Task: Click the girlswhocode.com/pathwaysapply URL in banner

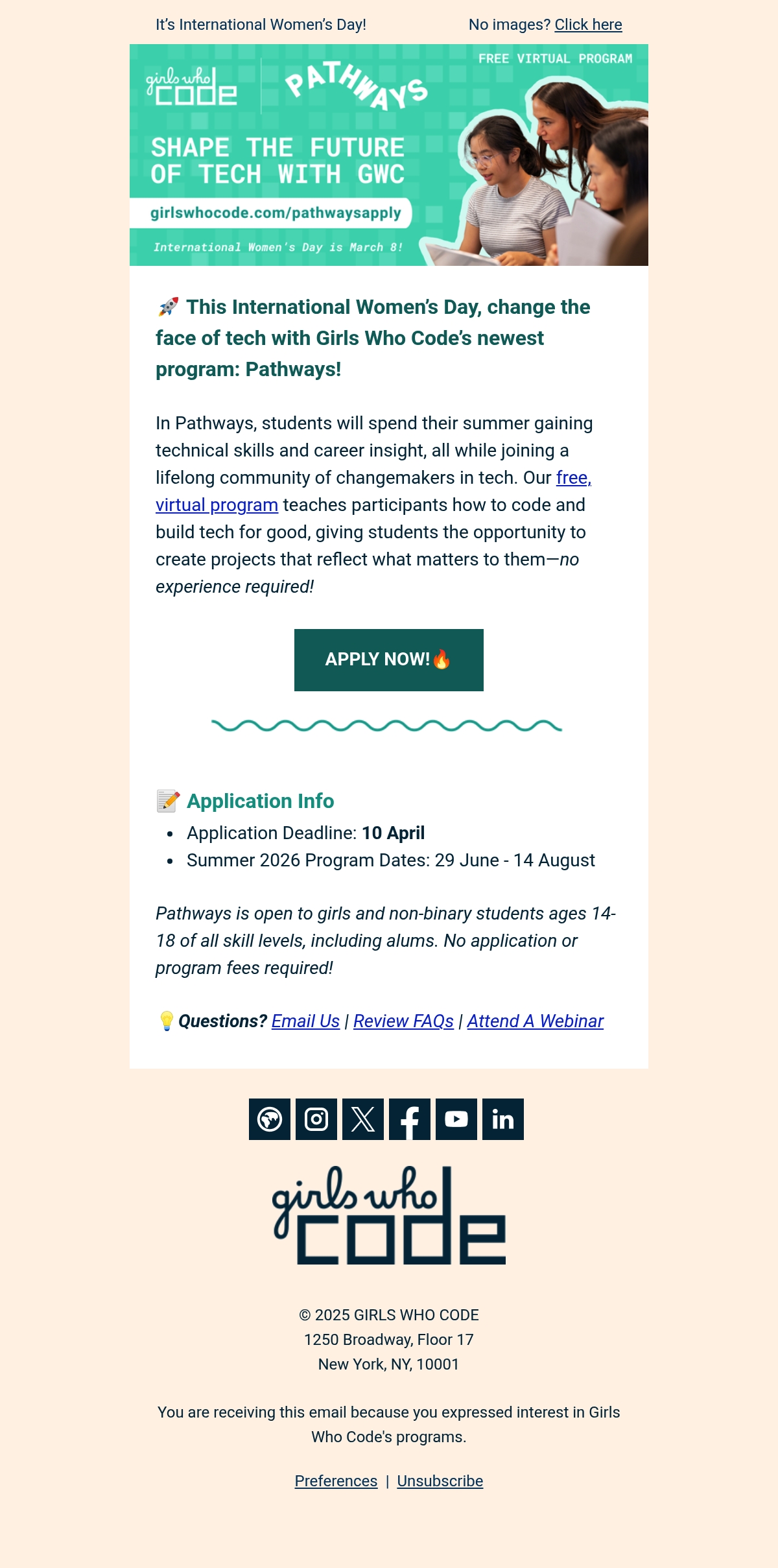Action: 276,213
